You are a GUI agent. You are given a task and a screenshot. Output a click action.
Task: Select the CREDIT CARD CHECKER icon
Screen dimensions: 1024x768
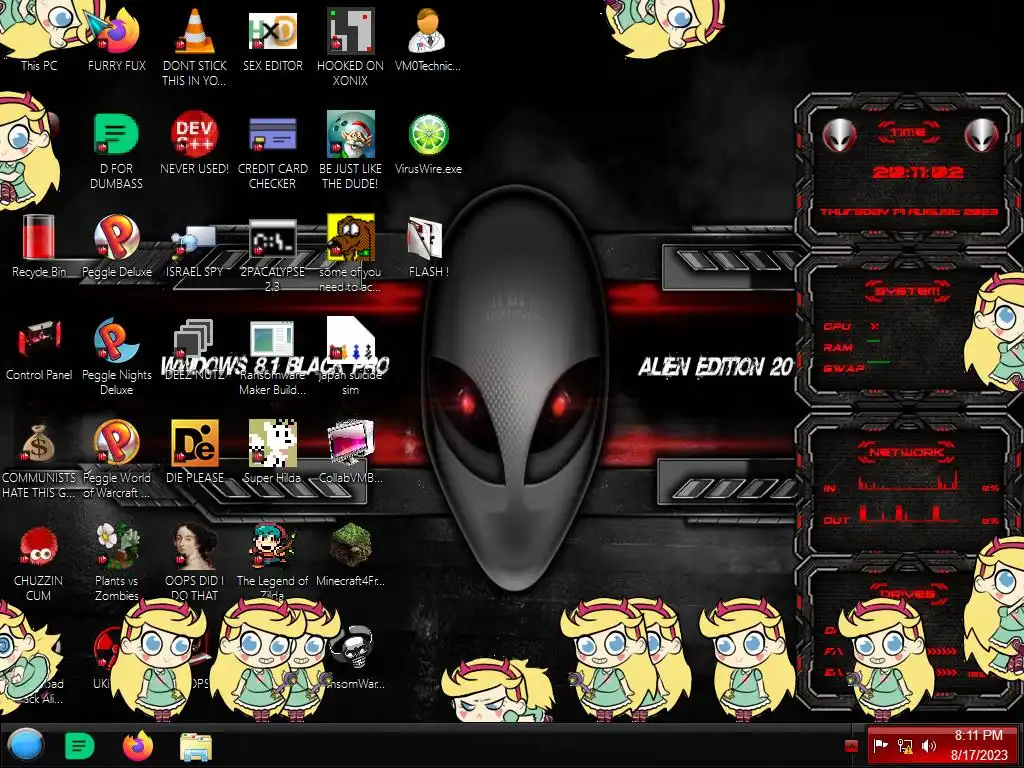tap(273, 150)
